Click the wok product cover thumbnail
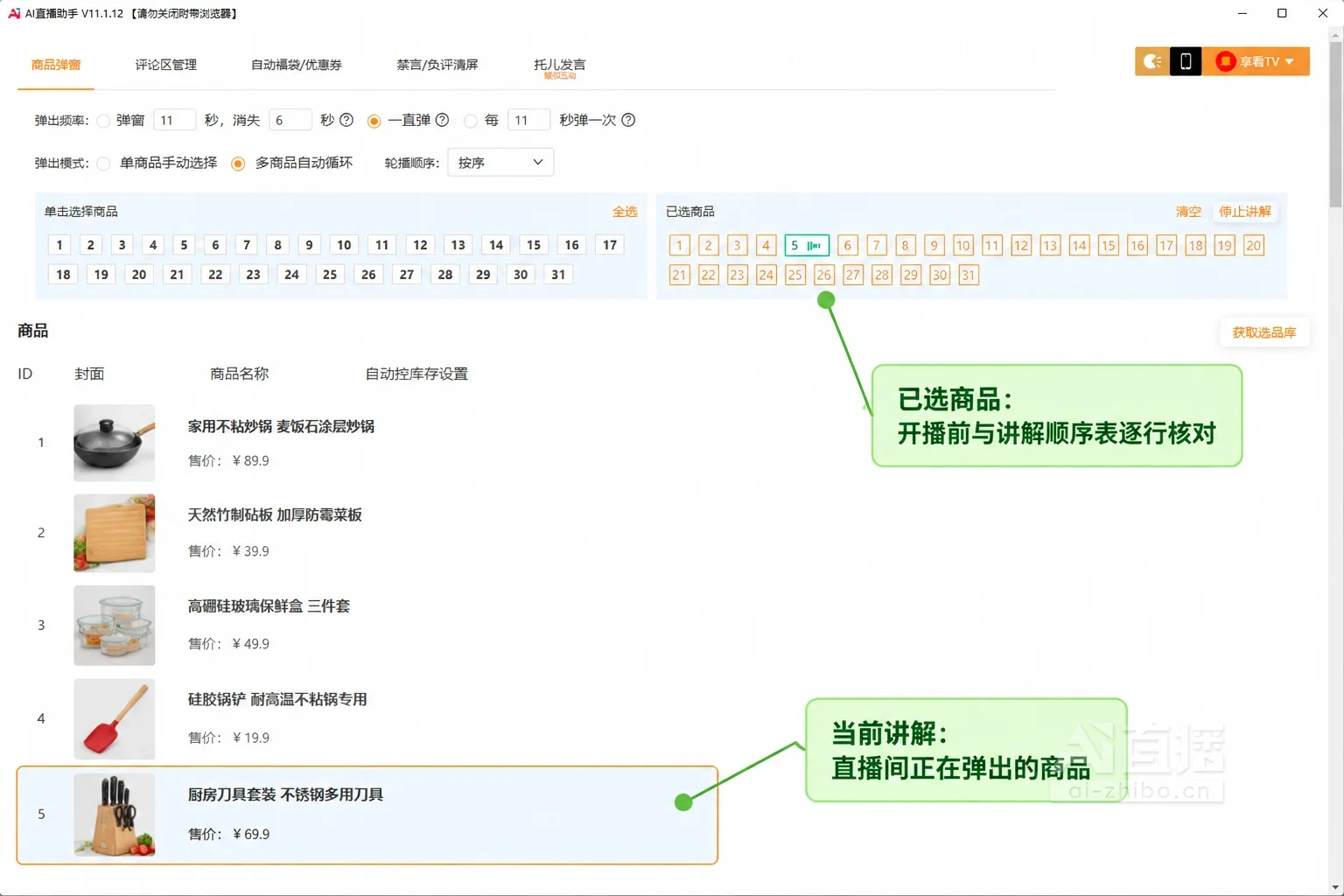Screen dimensions: 1344x896 [115, 443]
